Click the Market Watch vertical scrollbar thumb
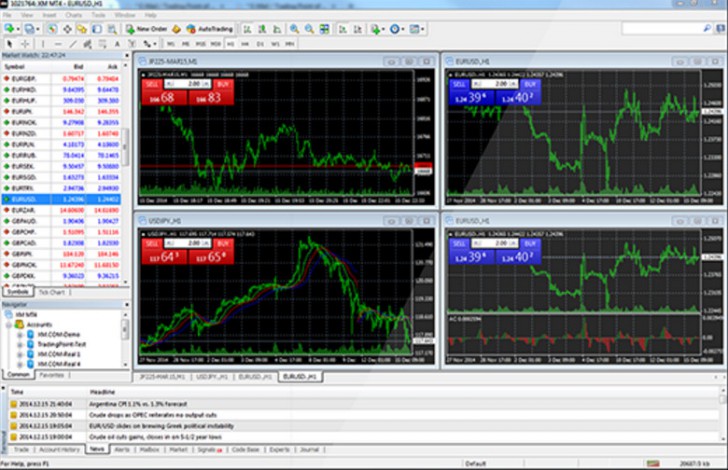Screen dimensions: 728x470 click(x=125, y=146)
